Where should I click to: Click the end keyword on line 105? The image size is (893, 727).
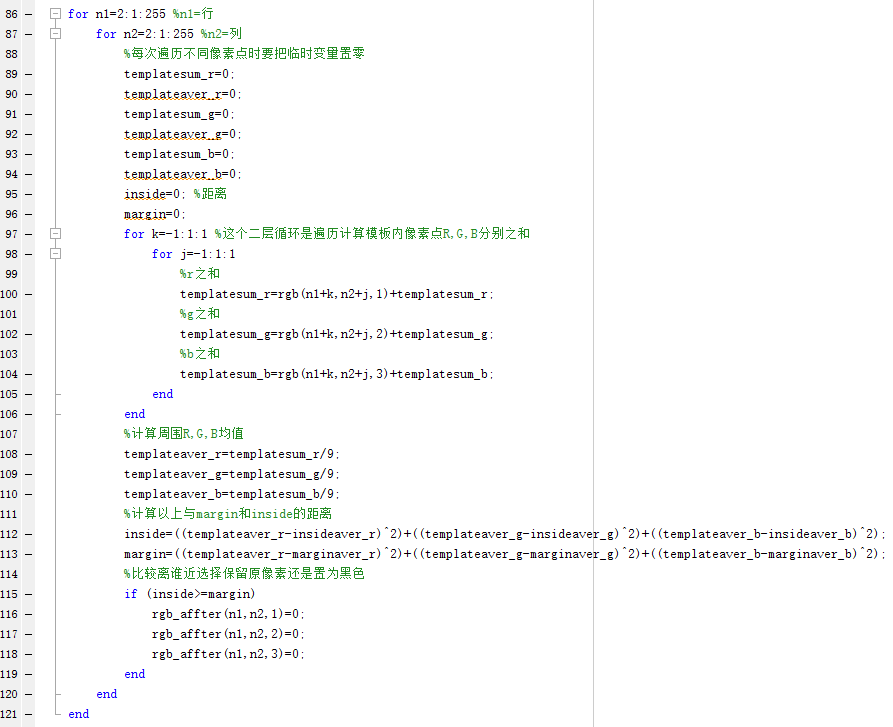coord(162,394)
